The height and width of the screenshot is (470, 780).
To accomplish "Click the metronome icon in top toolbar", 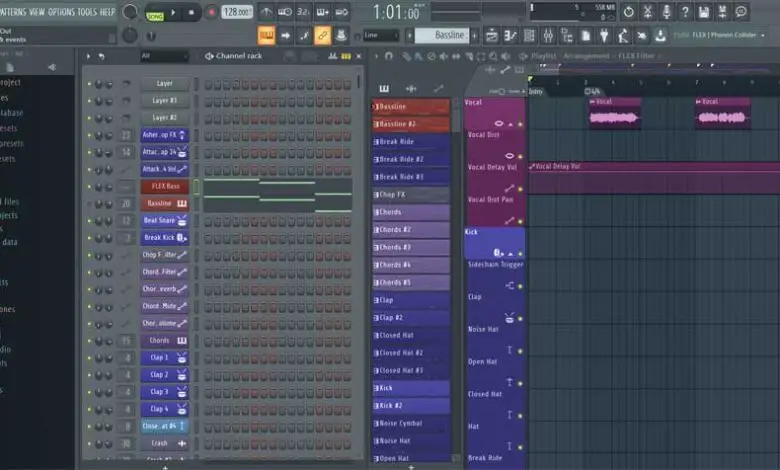I will pyautogui.click(x=266, y=12).
